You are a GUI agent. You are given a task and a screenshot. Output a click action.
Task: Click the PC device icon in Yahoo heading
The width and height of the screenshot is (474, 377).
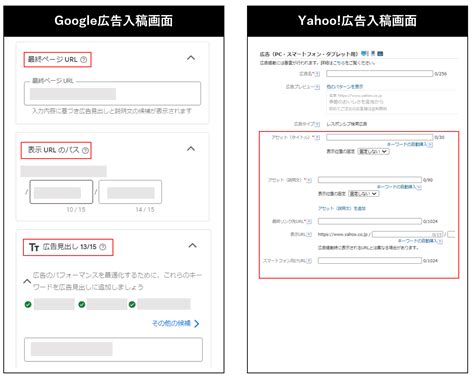[365, 53]
